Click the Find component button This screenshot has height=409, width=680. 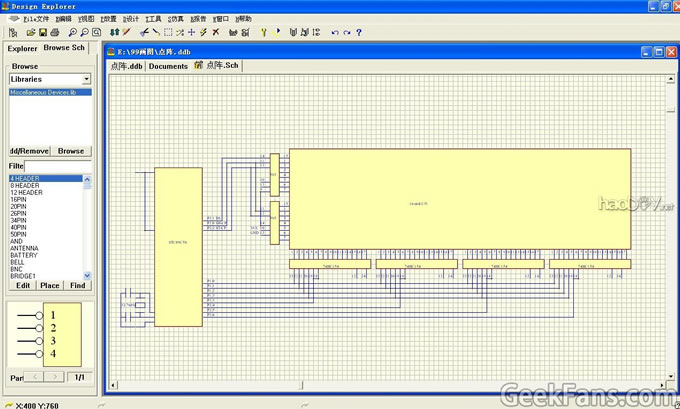(x=78, y=285)
